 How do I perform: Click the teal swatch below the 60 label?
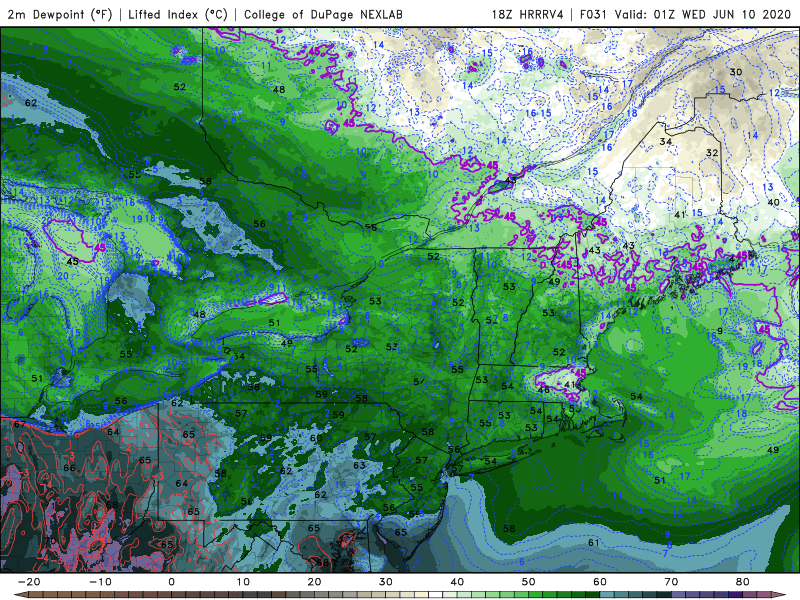(607, 595)
